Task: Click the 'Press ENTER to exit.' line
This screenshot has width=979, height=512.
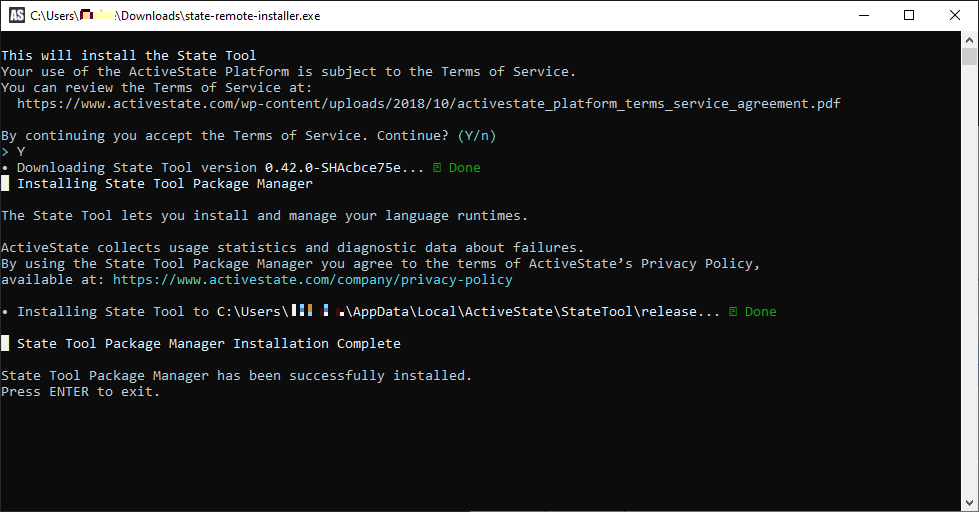Action: (81, 391)
